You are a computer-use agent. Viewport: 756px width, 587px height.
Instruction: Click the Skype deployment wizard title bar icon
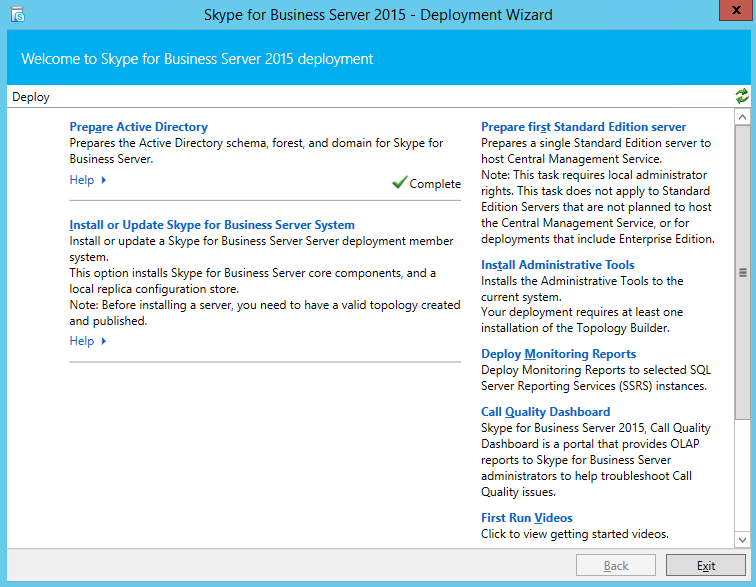point(18,14)
